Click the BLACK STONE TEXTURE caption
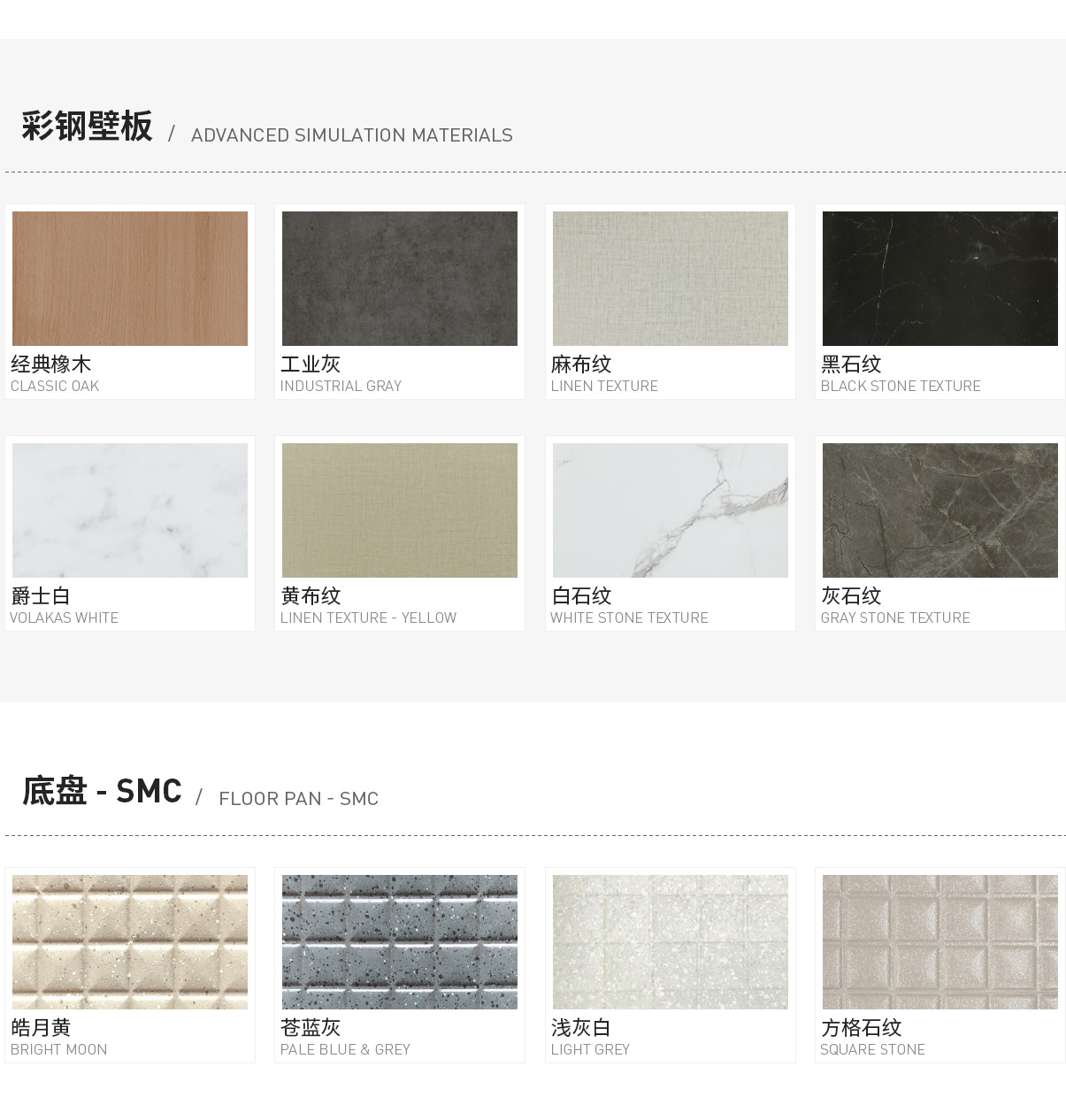The height and width of the screenshot is (1120, 1066). [901, 386]
